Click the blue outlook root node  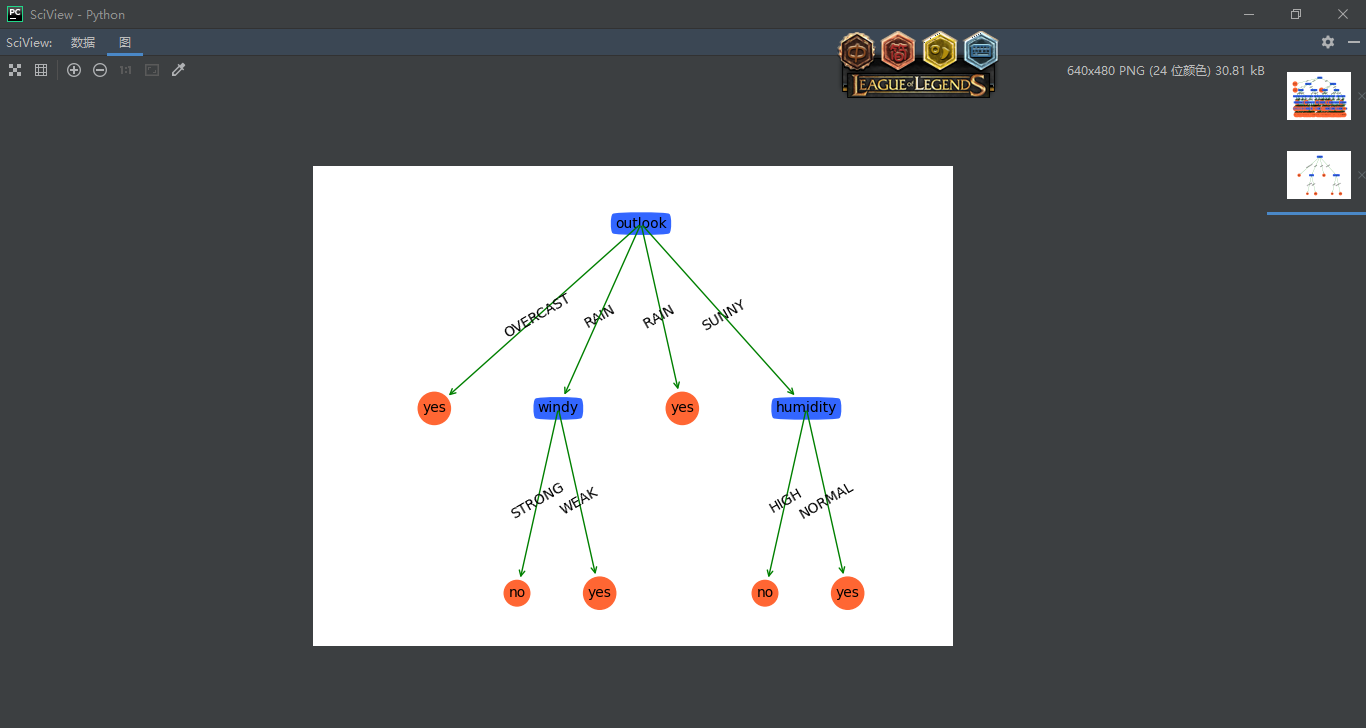641,223
